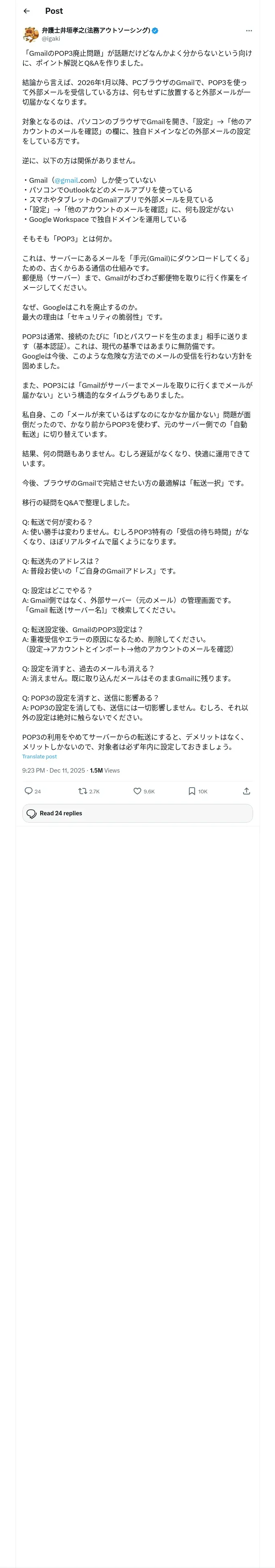Toggle the like heart icon
The image size is (275, 1568).
(x=137, y=791)
